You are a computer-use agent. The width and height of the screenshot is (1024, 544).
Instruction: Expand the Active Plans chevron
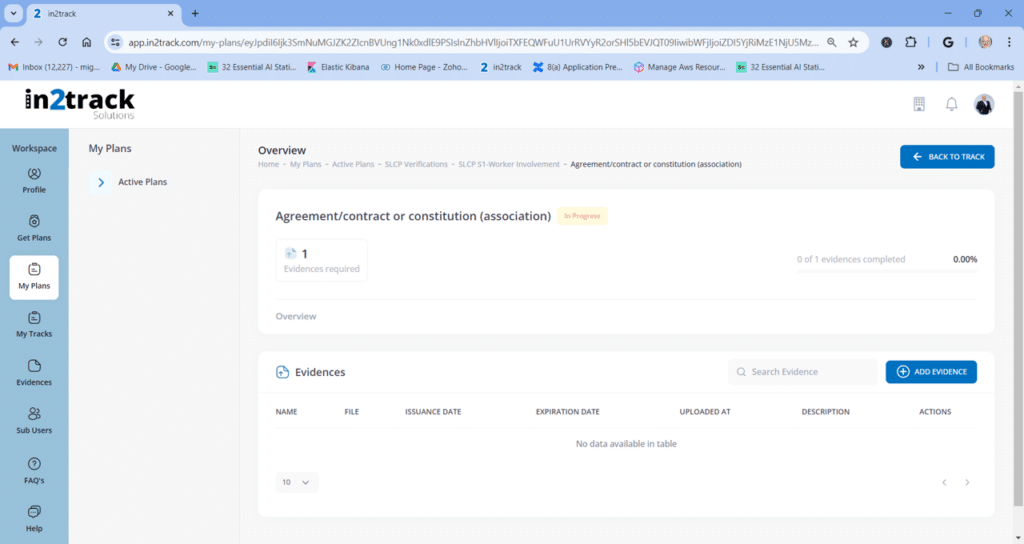tap(101, 182)
